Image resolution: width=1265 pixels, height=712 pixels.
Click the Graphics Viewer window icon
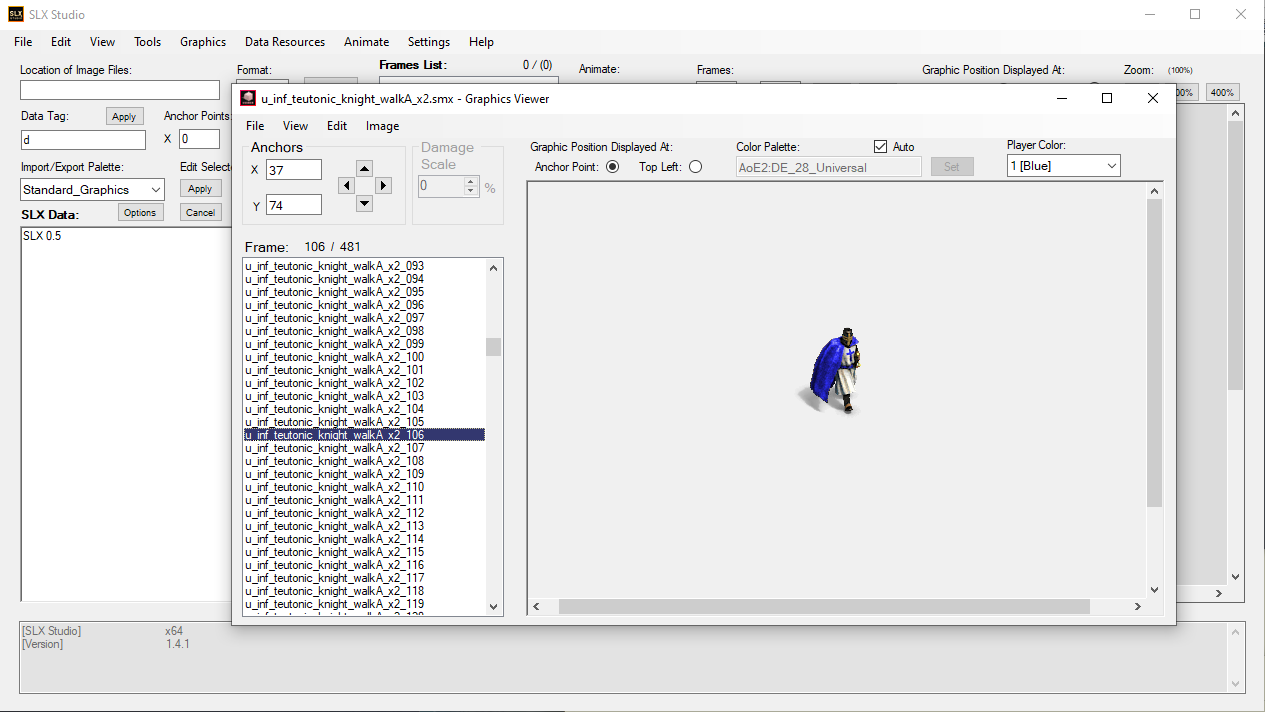(248, 98)
